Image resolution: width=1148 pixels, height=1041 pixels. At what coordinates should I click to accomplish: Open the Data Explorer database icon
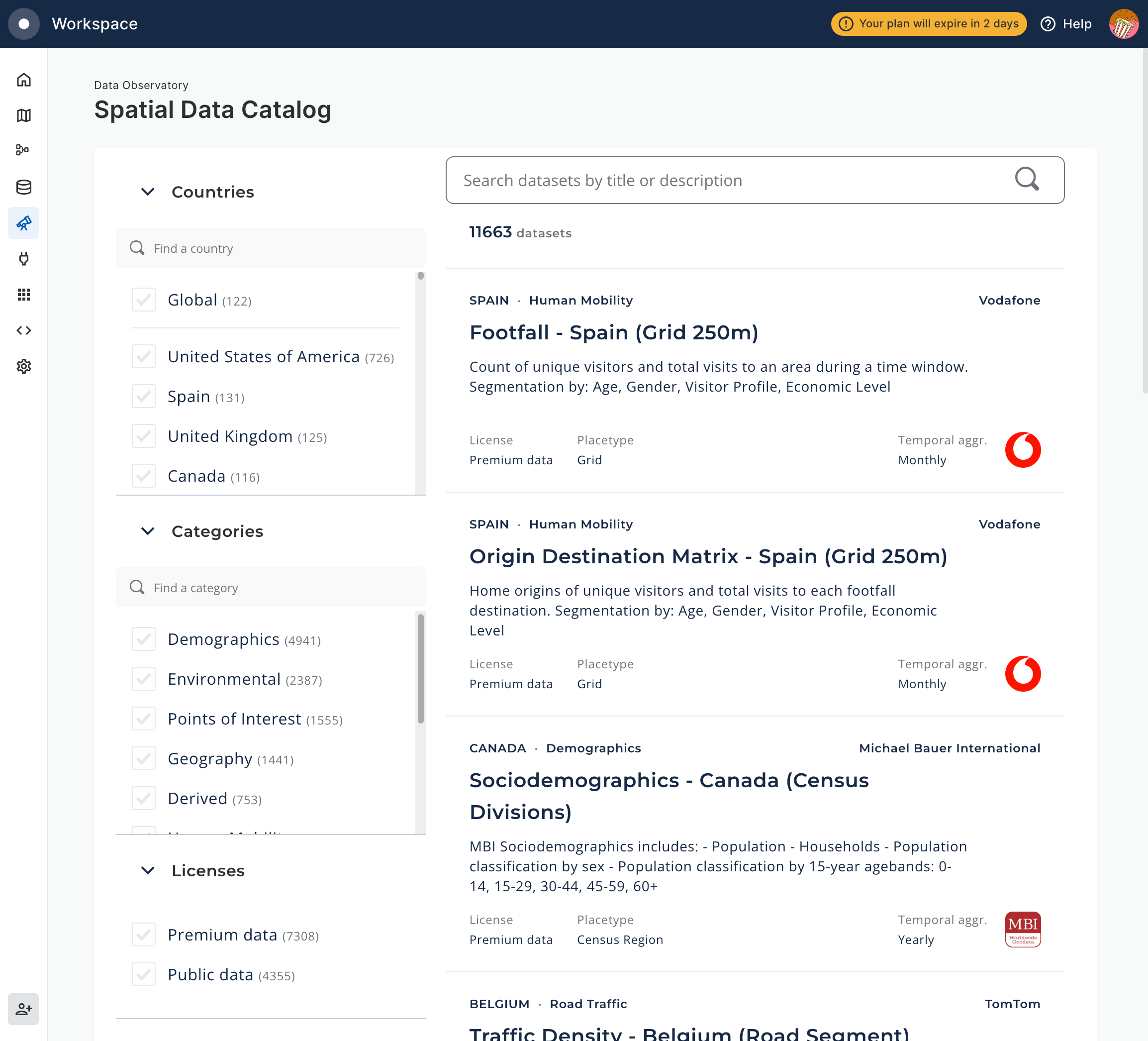[23, 187]
